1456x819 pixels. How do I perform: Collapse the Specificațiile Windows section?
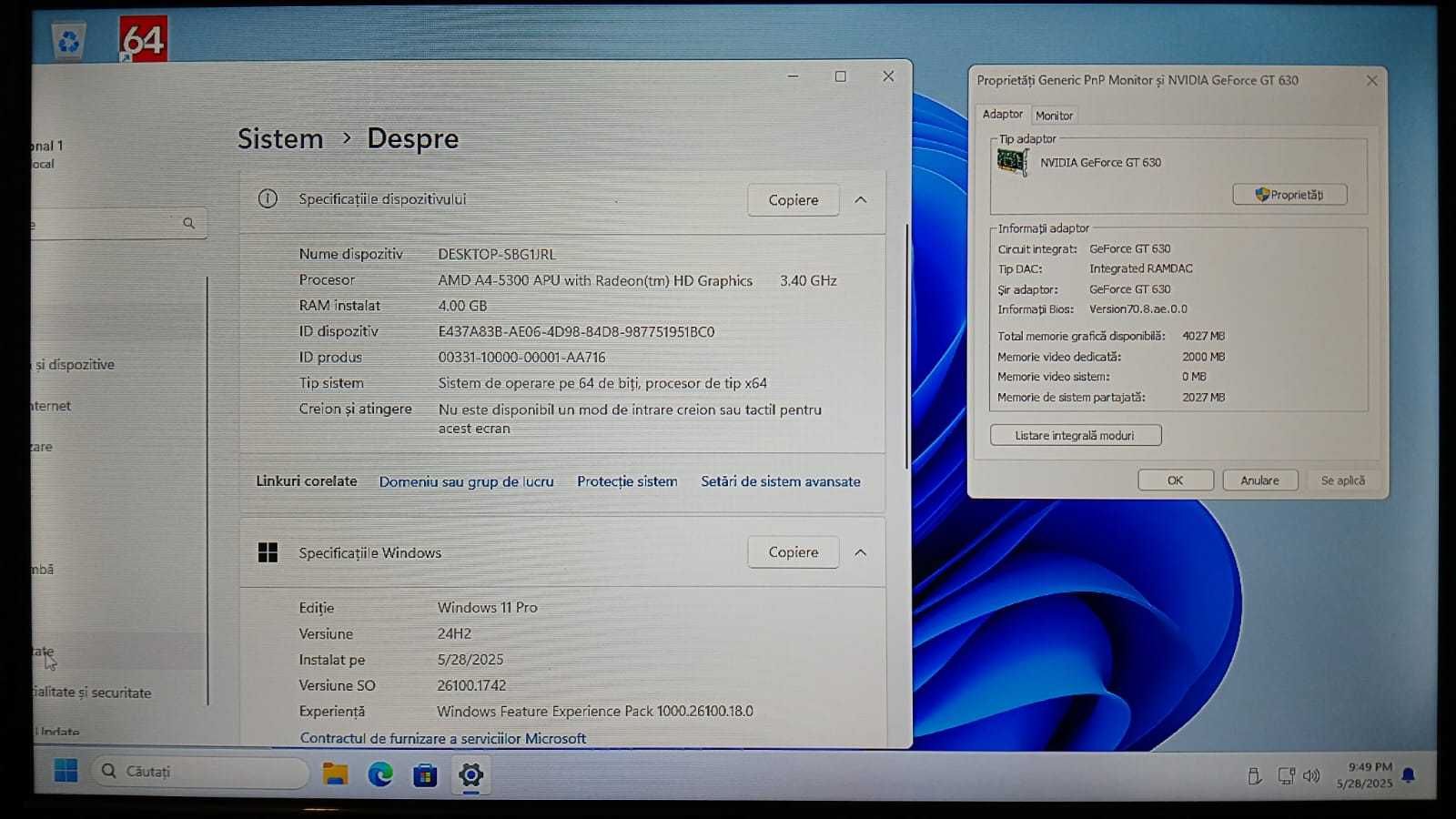click(861, 552)
